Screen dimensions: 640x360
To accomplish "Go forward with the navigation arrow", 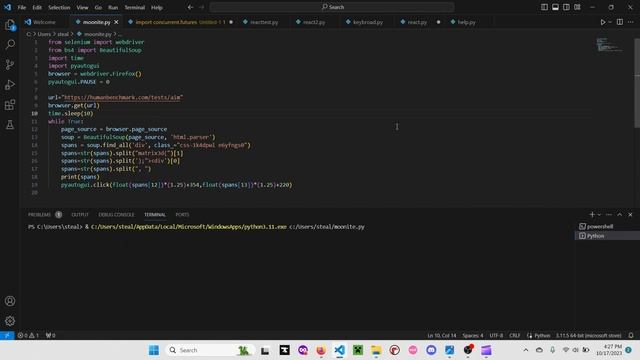I will pyautogui.click(x=201, y=7).
